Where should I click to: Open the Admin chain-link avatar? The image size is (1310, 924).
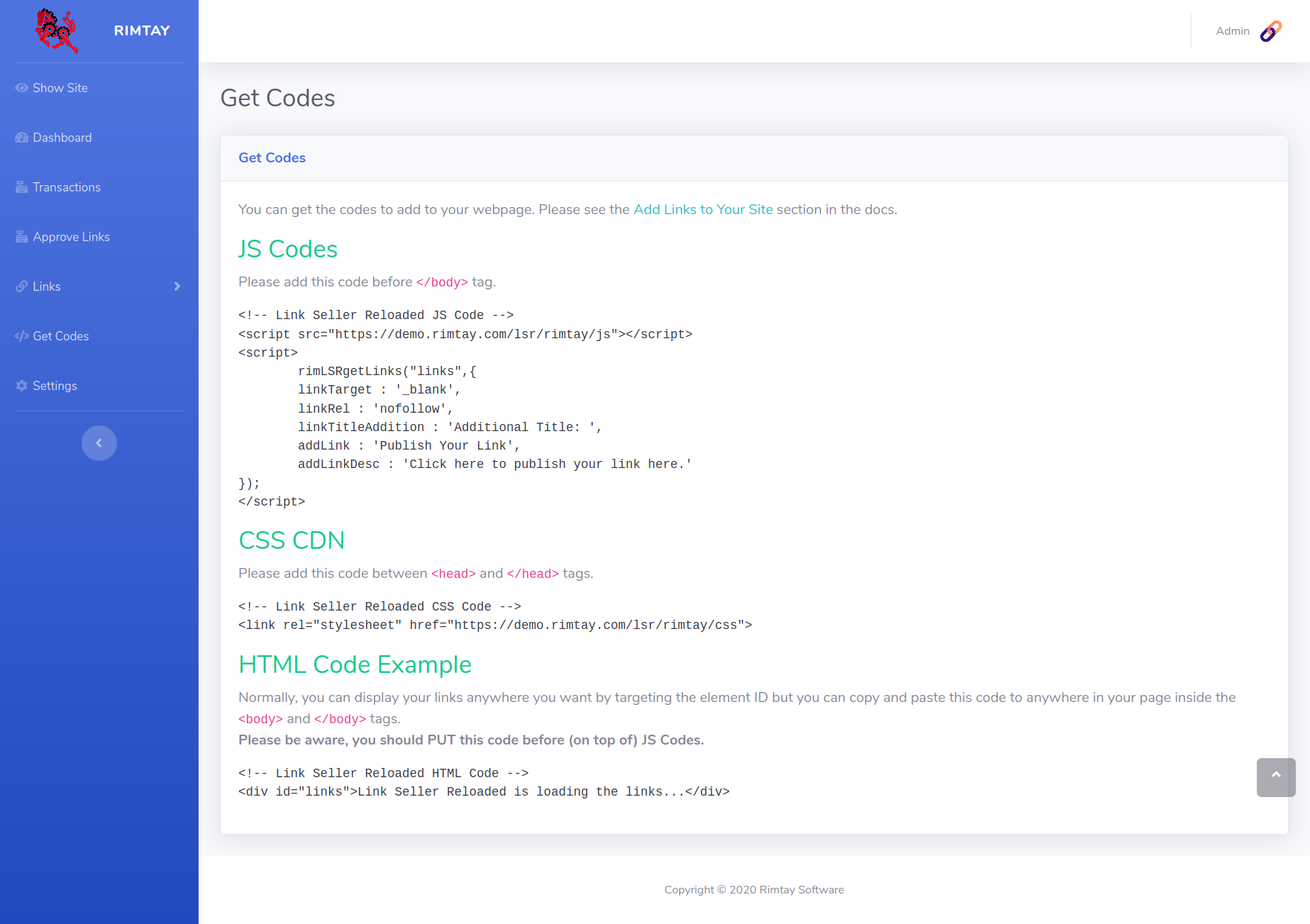tap(1270, 31)
